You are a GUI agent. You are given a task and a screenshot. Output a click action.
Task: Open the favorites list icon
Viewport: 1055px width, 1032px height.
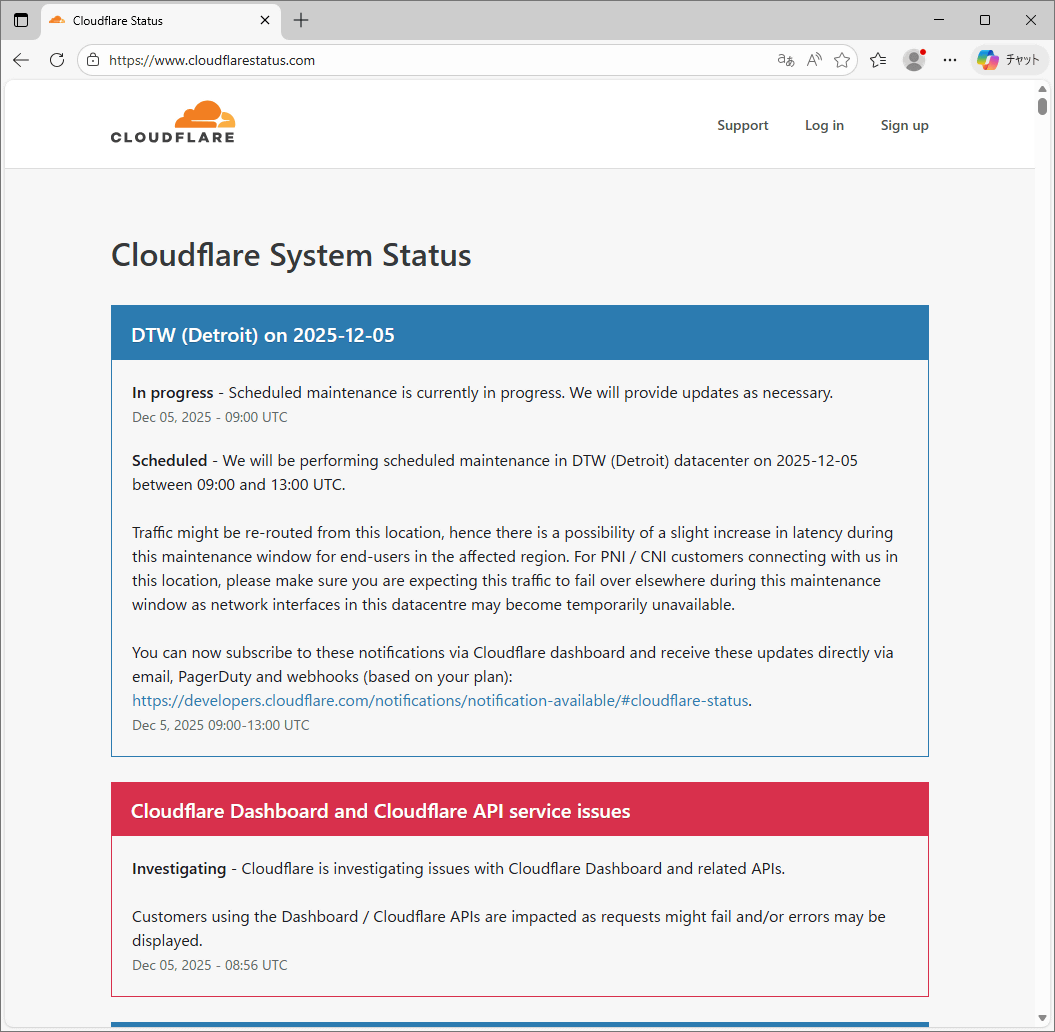point(878,60)
